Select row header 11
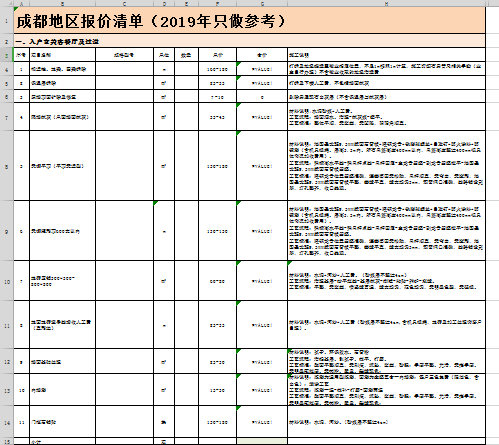This screenshot has width=499, height=445. (7, 325)
